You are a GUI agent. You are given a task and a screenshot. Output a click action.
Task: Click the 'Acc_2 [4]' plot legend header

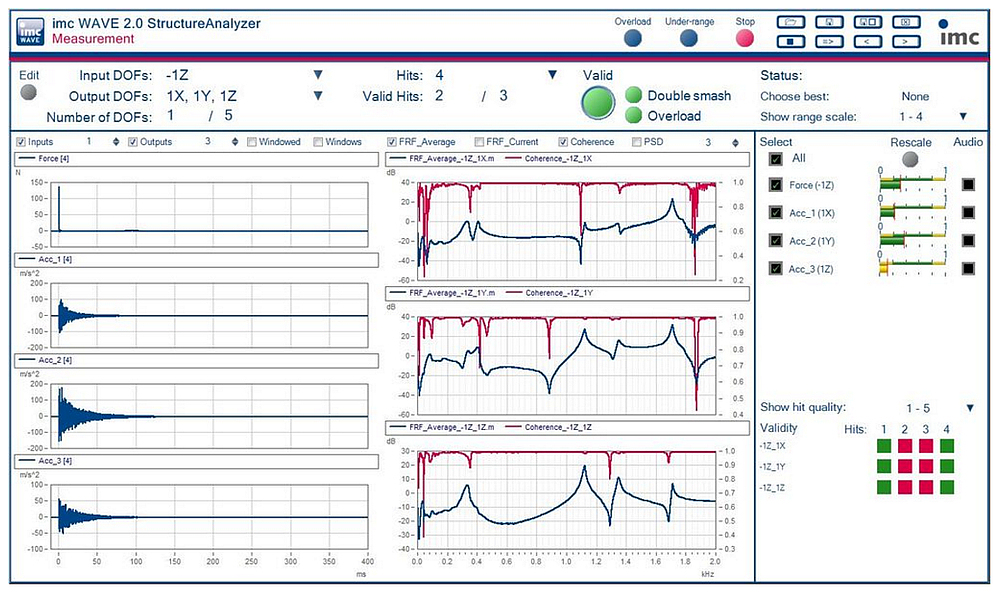[x=196, y=360]
